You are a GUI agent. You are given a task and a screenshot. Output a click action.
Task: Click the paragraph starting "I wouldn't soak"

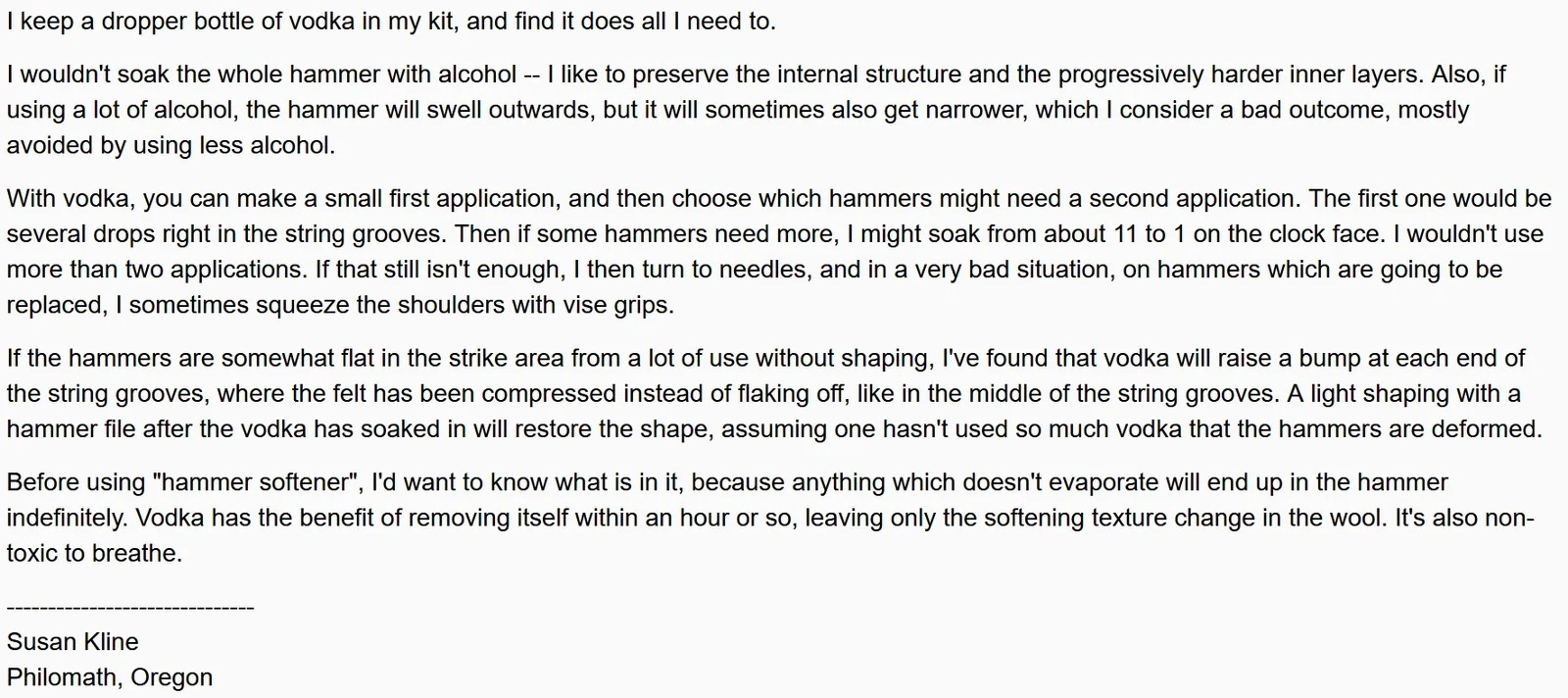757,110
